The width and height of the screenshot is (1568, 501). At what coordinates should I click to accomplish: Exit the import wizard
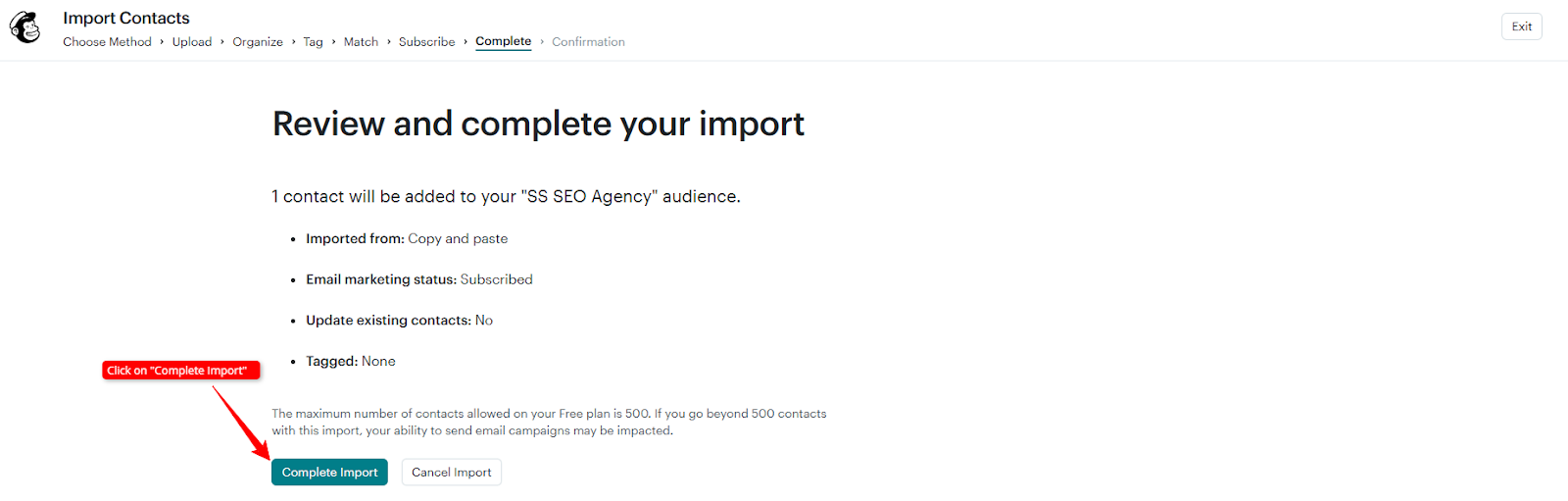pos(1521,26)
